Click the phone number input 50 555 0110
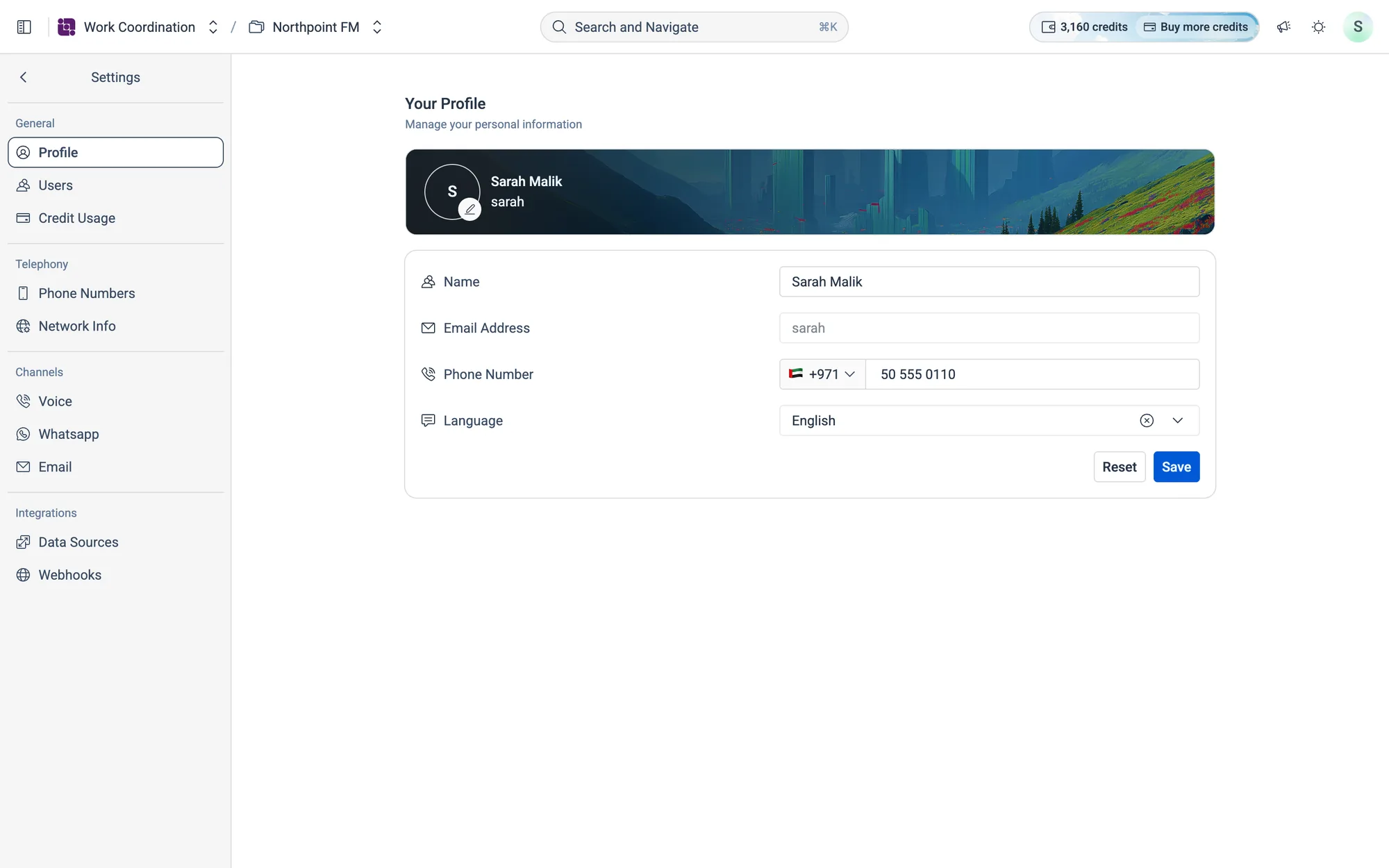The width and height of the screenshot is (1389, 868). tap(1032, 374)
